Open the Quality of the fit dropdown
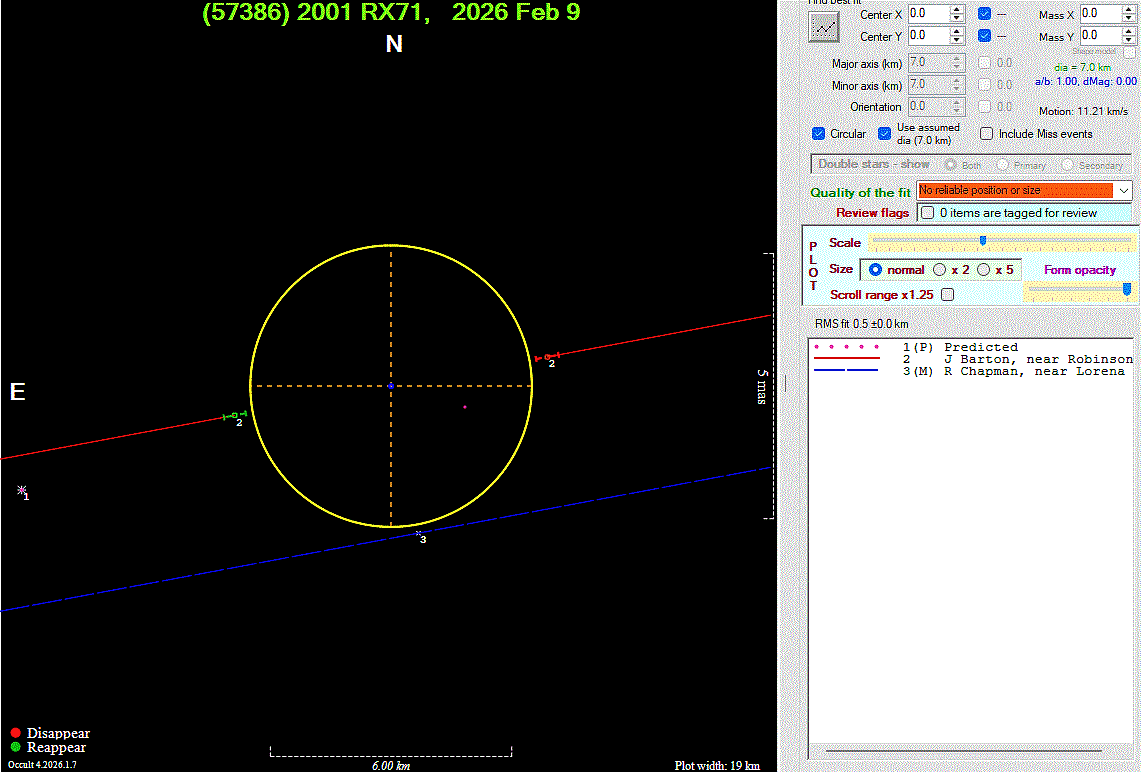 click(1124, 190)
